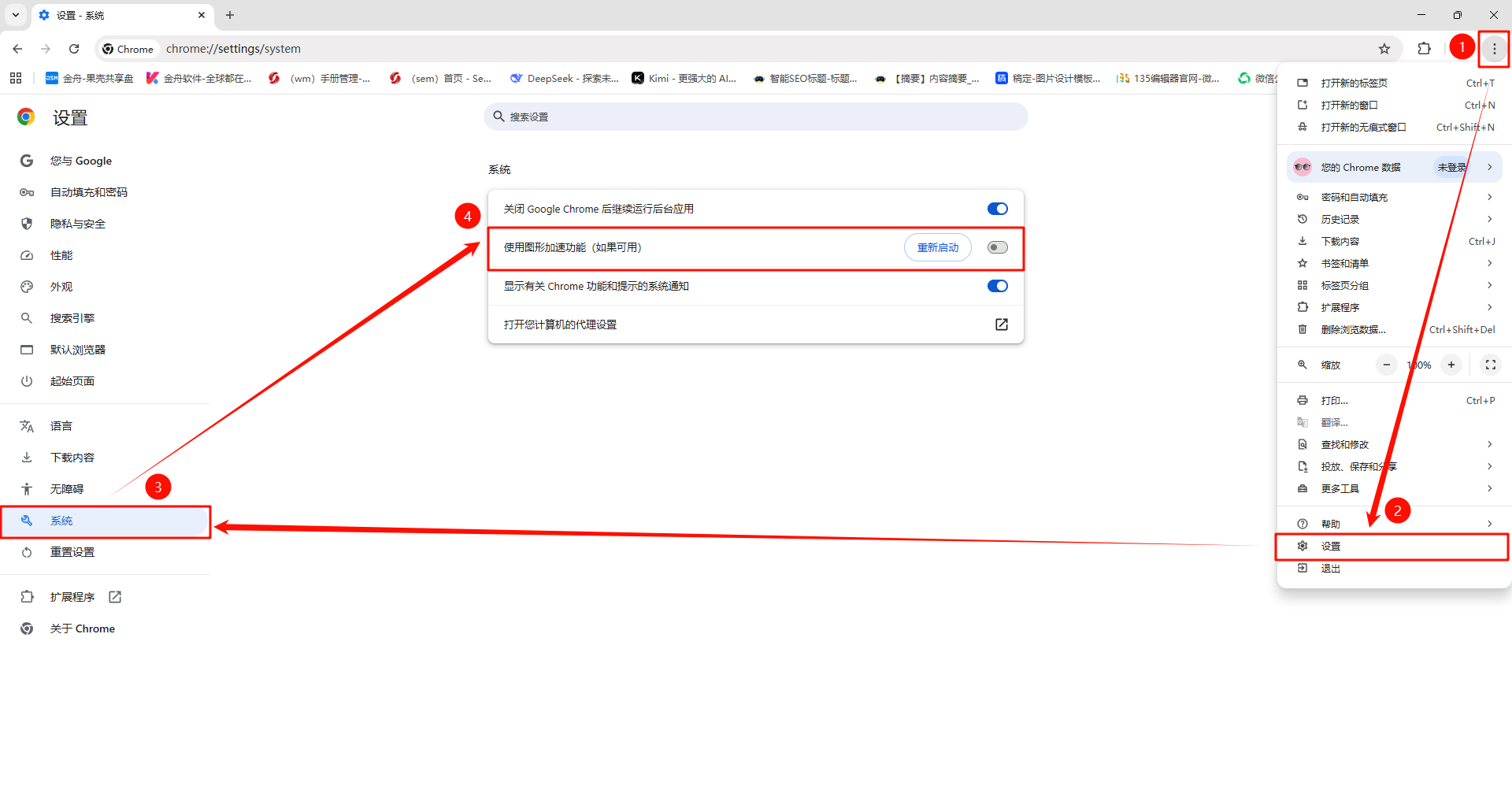
Task: Open the tab search dropdown arrow
Action: pyautogui.click(x=16, y=15)
